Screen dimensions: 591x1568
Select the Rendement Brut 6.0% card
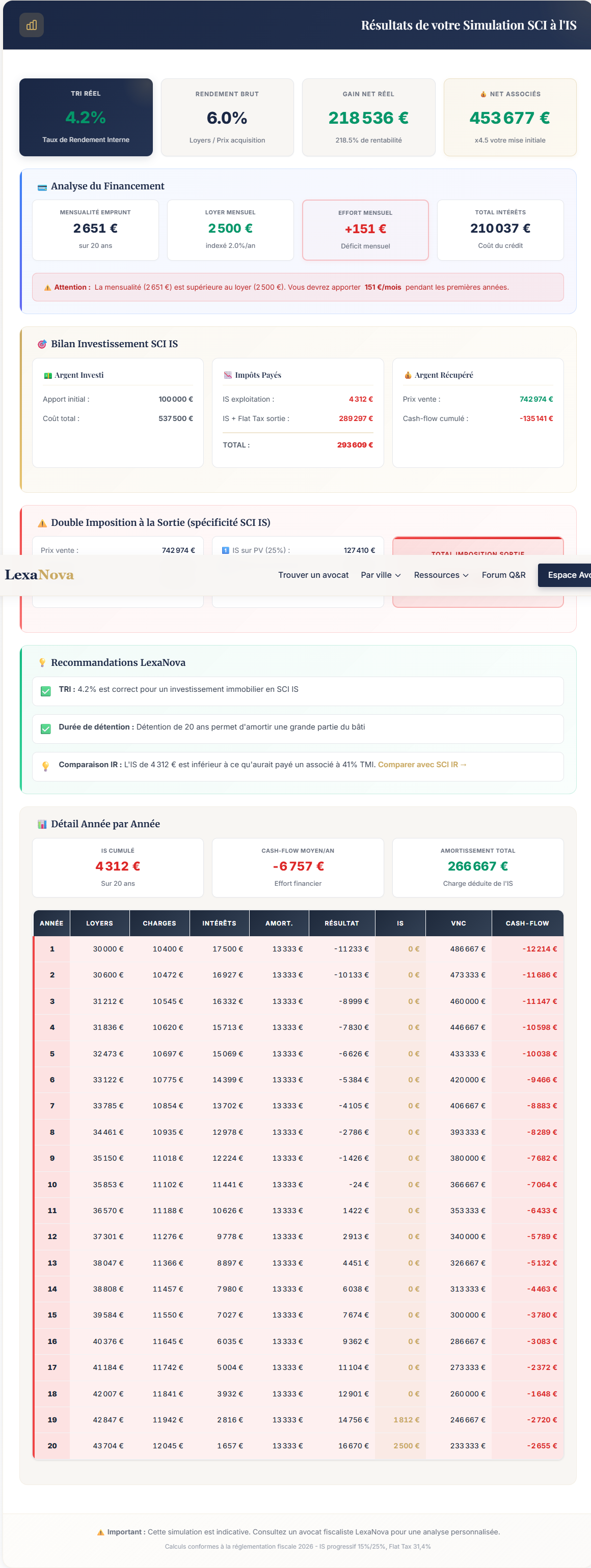coord(227,118)
